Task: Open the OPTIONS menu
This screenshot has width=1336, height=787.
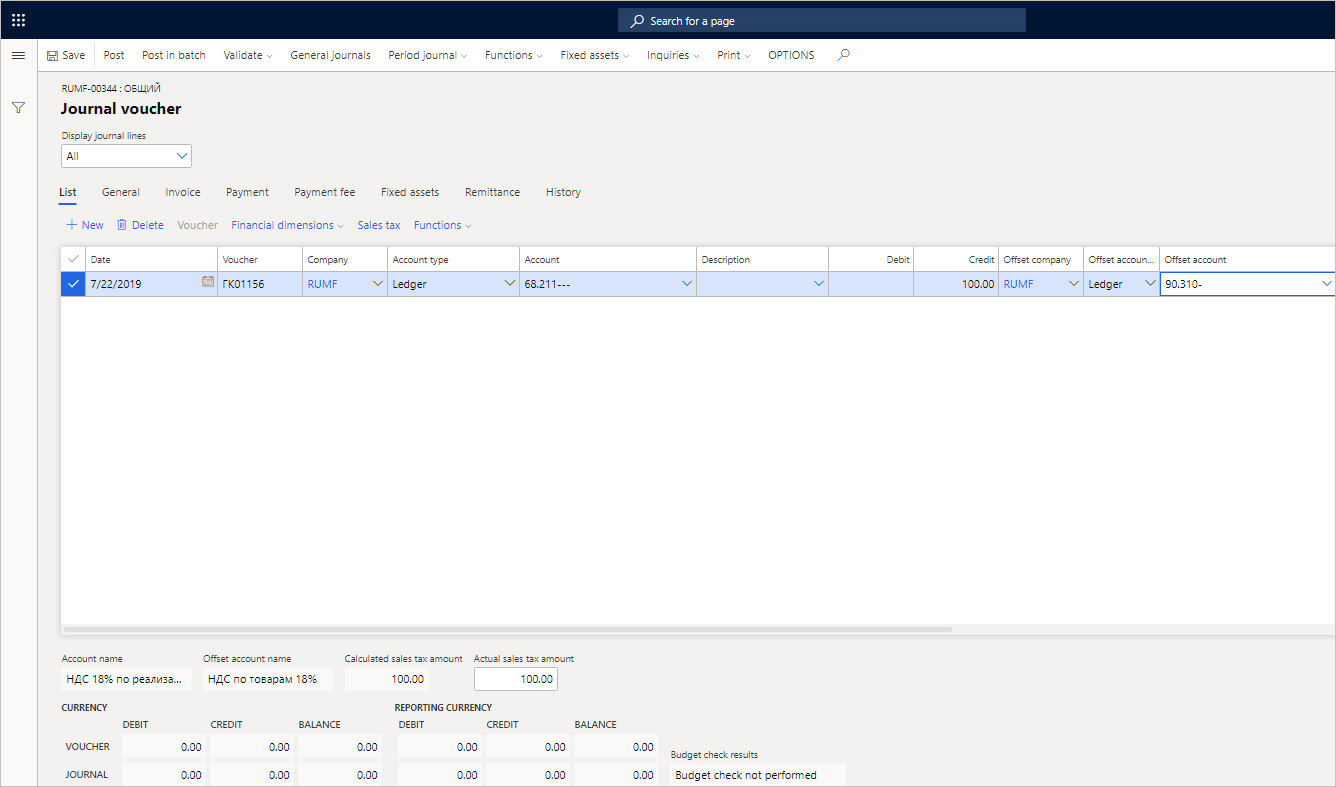Action: pos(791,55)
